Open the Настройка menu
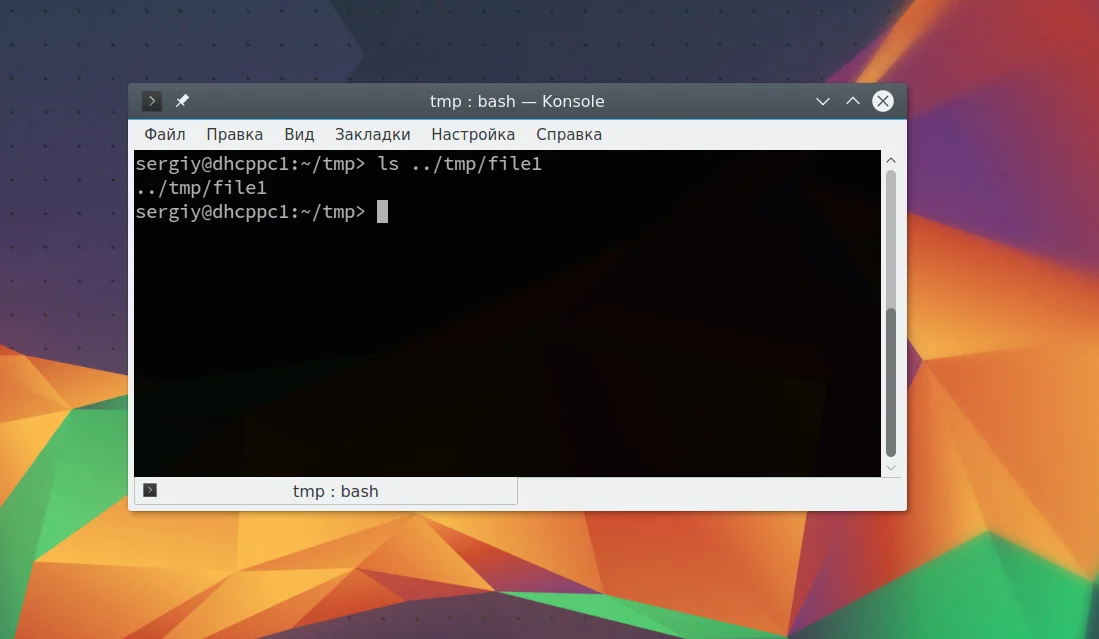This screenshot has width=1099, height=639. (x=473, y=135)
